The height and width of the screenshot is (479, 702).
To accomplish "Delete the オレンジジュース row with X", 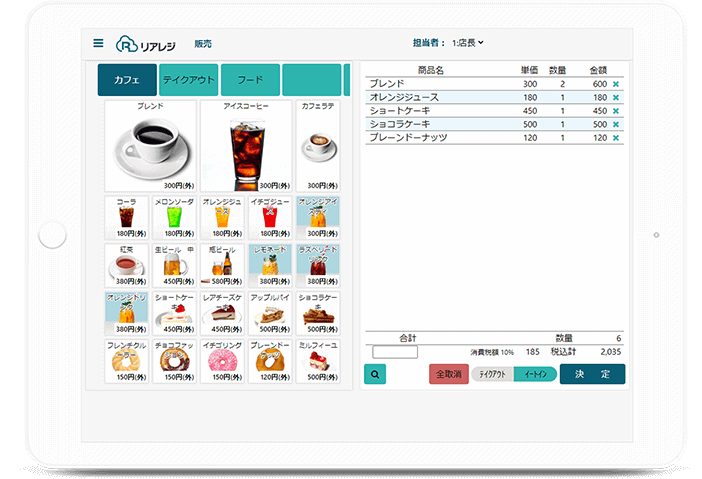I will pos(616,98).
